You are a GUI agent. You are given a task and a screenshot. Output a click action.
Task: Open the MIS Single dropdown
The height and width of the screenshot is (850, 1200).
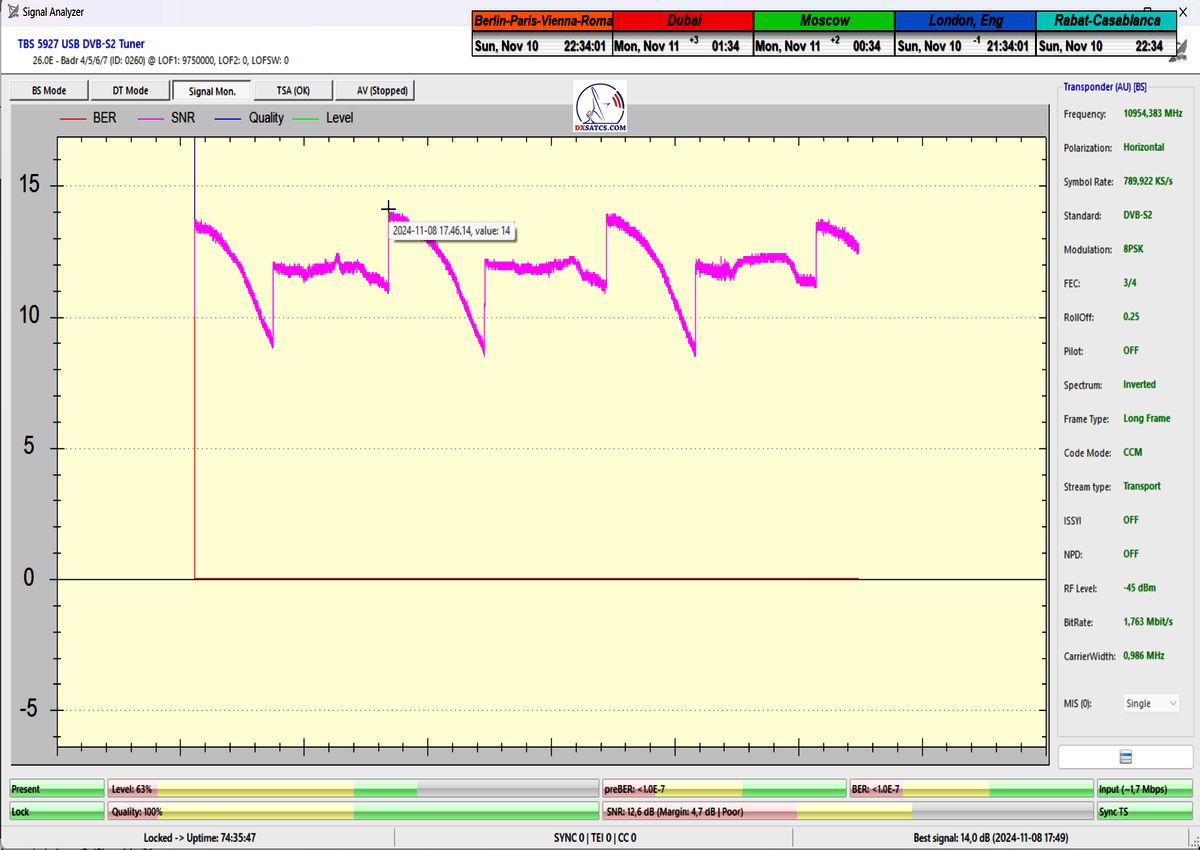(x=1151, y=703)
